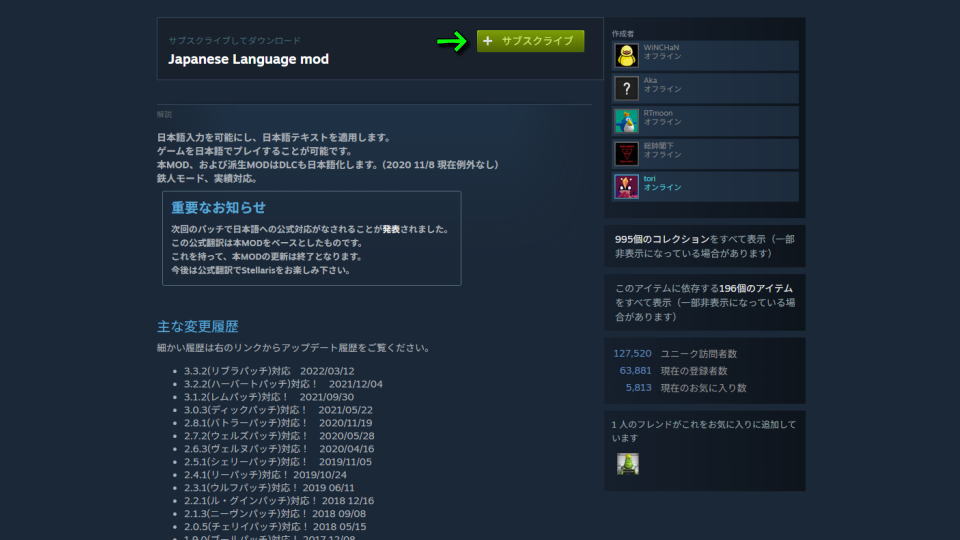Viewport: 960px width, 540px height.
Task: Click changelog entry 3.1.2 2021/09/30
Action: point(269,397)
